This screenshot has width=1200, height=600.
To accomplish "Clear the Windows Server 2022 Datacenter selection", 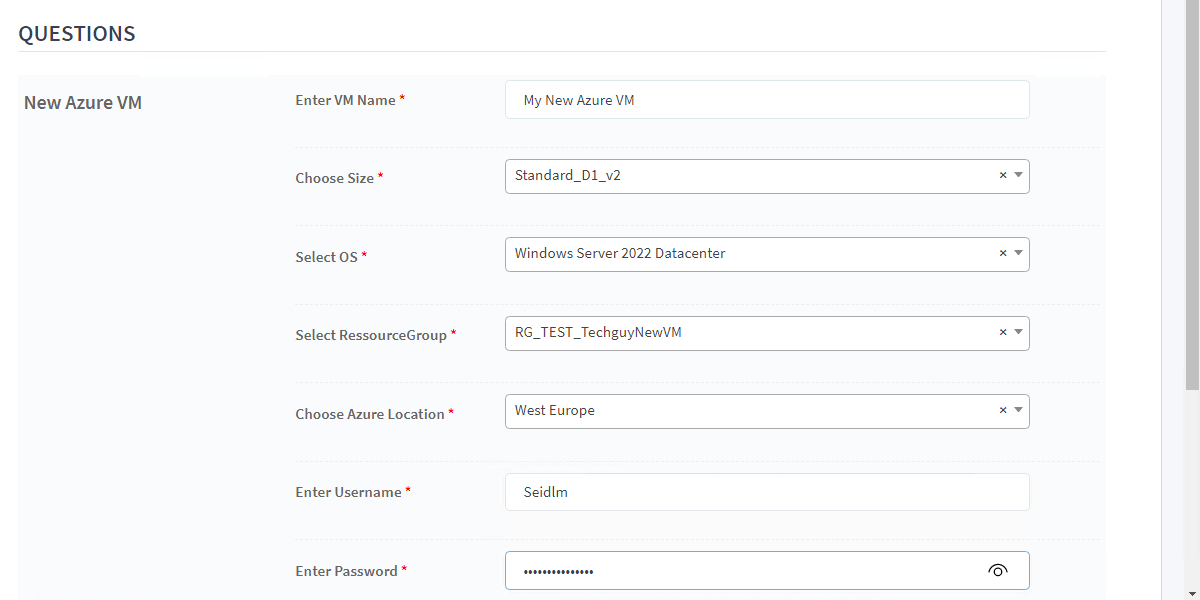I will click(1003, 254).
